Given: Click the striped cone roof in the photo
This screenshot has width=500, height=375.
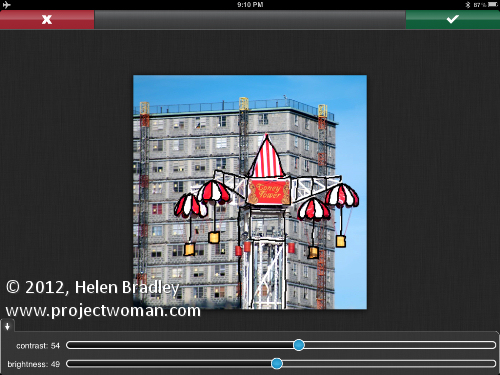Looking at the screenshot, I should [x=267, y=157].
